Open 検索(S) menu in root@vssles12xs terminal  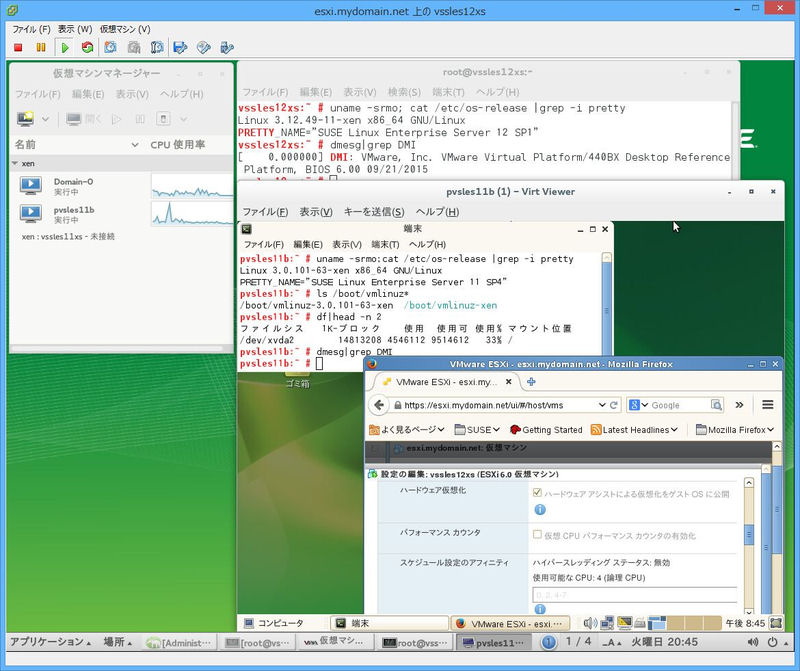(x=404, y=92)
